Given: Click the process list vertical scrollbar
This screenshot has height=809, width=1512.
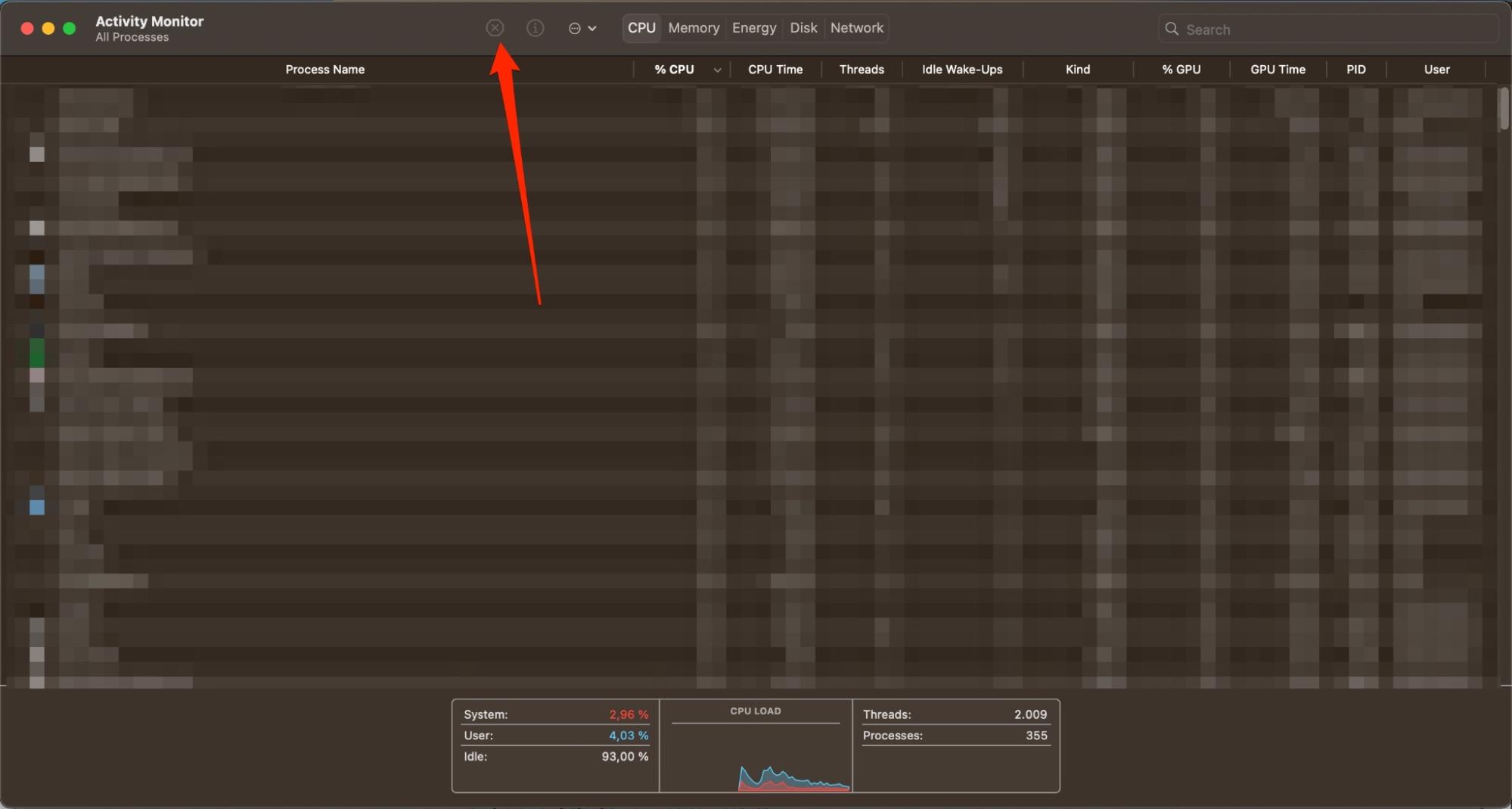Looking at the screenshot, I should coord(1504,110).
